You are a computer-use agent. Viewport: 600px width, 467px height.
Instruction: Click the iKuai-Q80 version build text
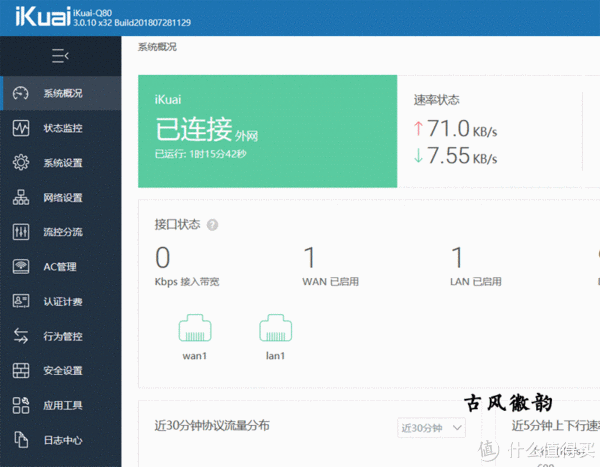(x=132, y=18)
